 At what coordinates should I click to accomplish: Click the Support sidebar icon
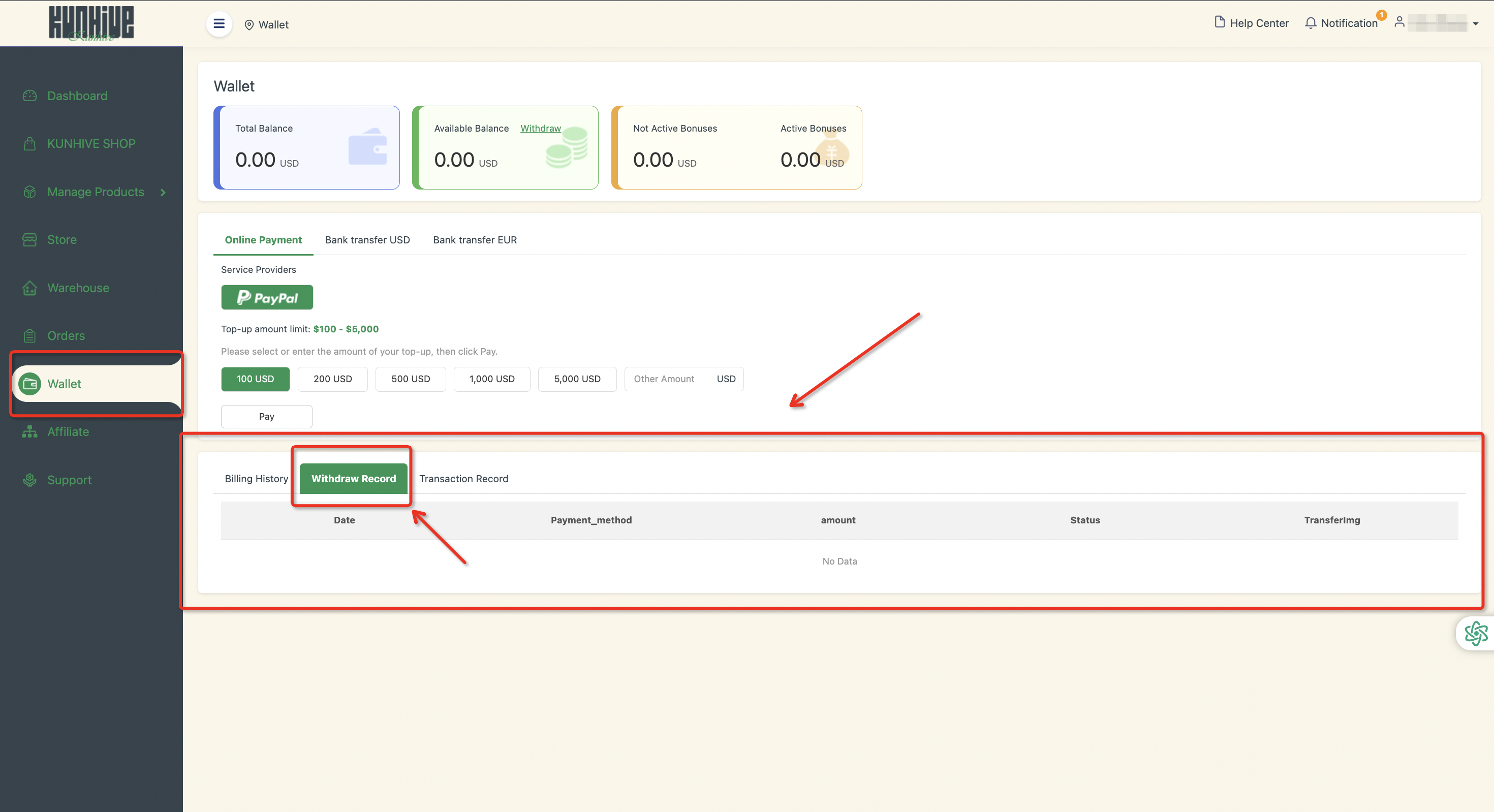pyautogui.click(x=29, y=480)
